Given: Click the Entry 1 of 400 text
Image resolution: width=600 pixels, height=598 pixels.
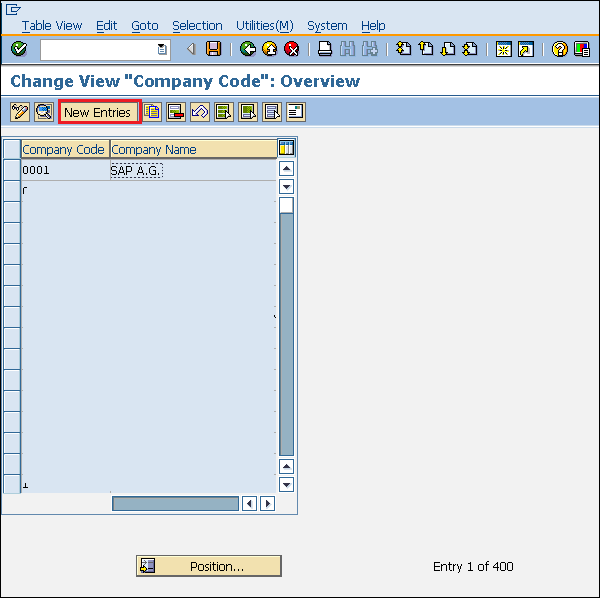Looking at the screenshot, I should (x=473, y=566).
